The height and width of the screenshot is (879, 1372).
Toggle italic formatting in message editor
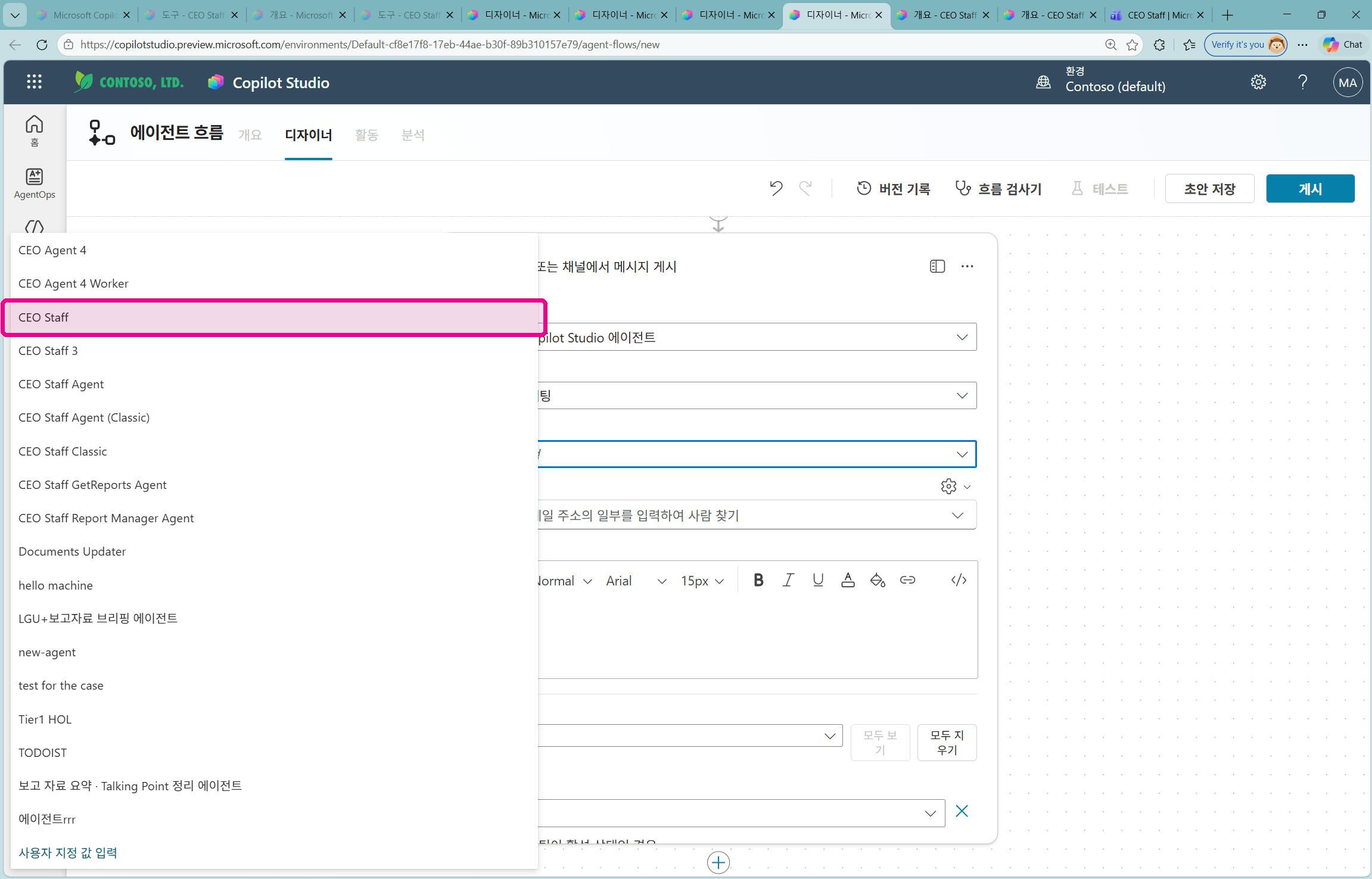click(788, 580)
